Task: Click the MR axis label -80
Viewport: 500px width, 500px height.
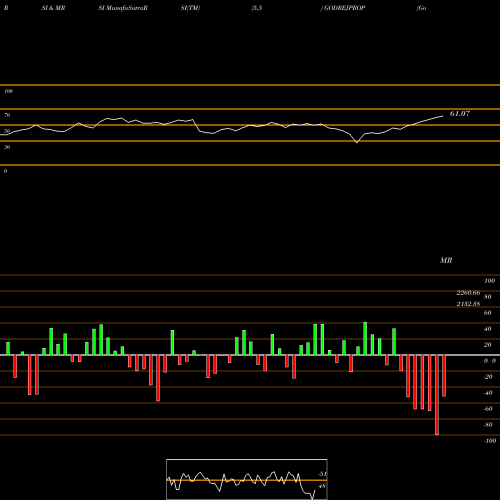Action: pyautogui.click(x=488, y=425)
